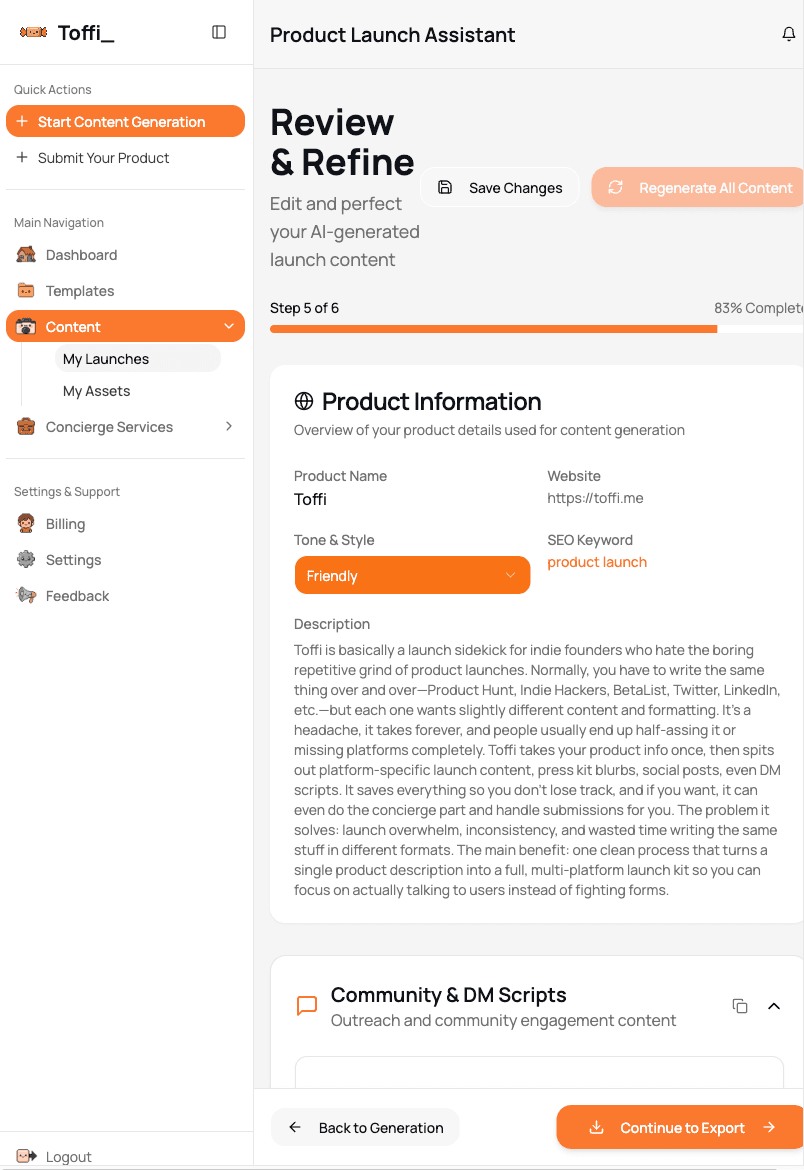Click the Toffi product name value

(310, 498)
